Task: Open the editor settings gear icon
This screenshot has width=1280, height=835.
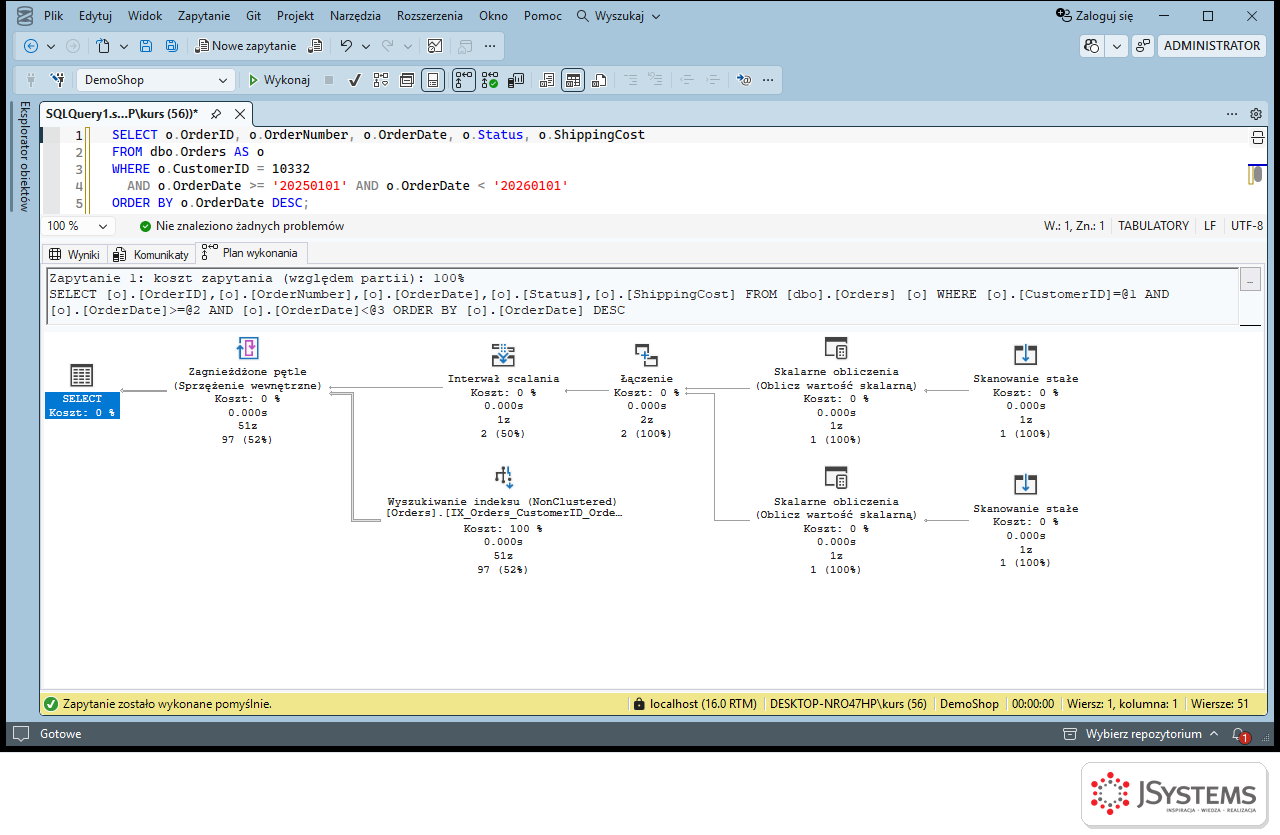Action: click(x=1256, y=114)
